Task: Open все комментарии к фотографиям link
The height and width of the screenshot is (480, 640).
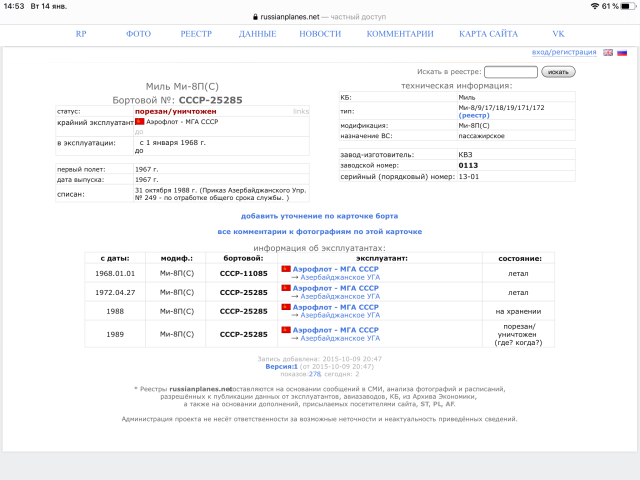Action: pyautogui.click(x=320, y=231)
